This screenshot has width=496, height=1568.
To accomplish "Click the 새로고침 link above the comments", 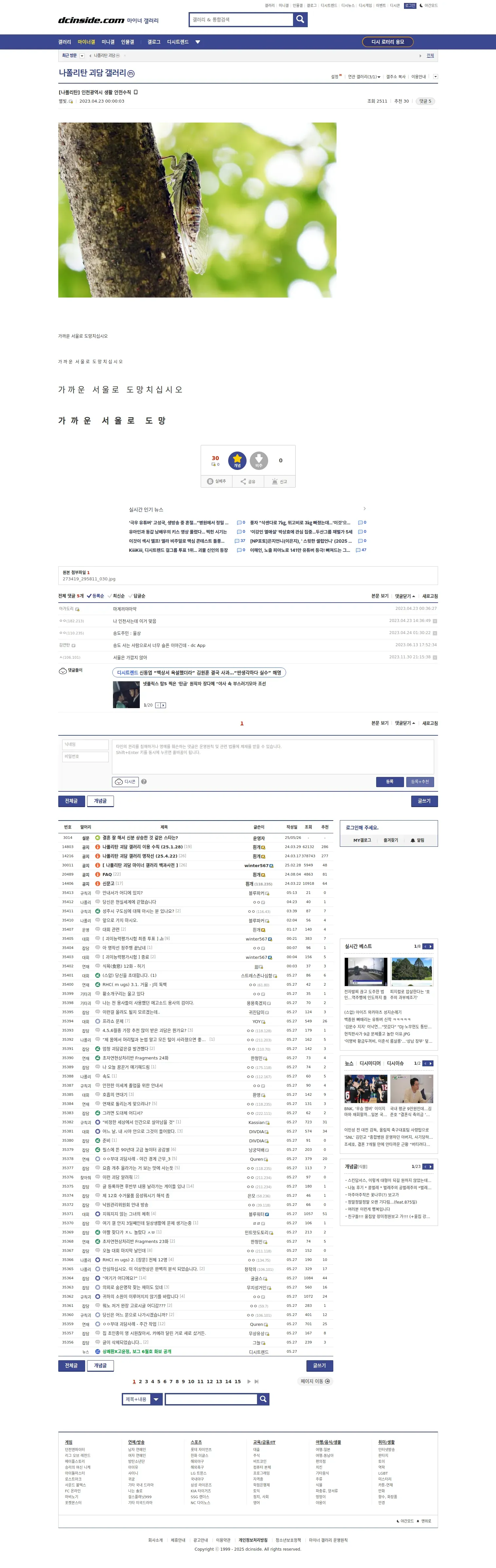I will tap(430, 596).
